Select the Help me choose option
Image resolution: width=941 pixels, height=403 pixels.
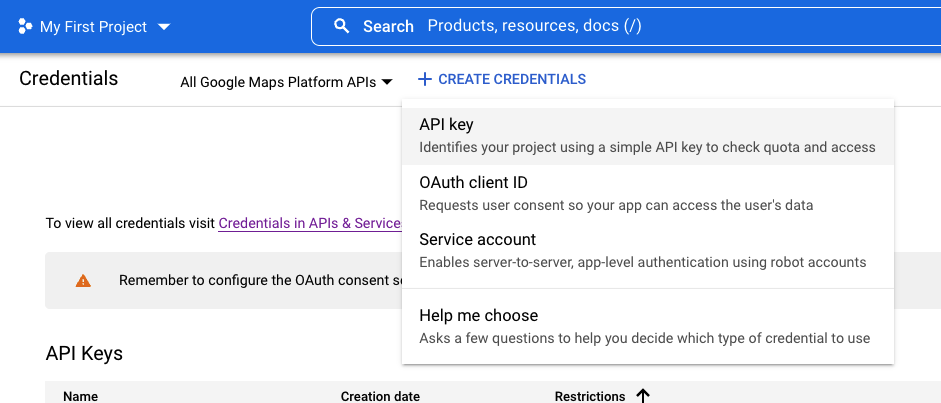[x=648, y=327]
